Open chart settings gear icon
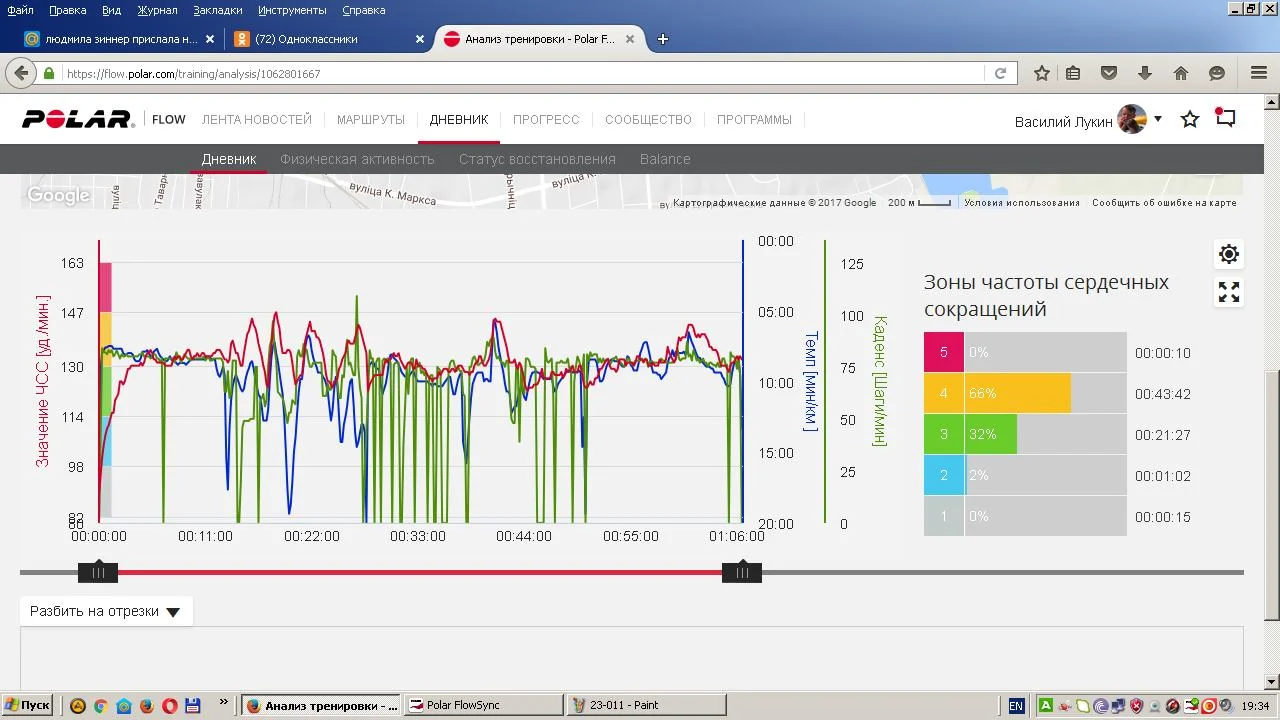 tap(1229, 254)
